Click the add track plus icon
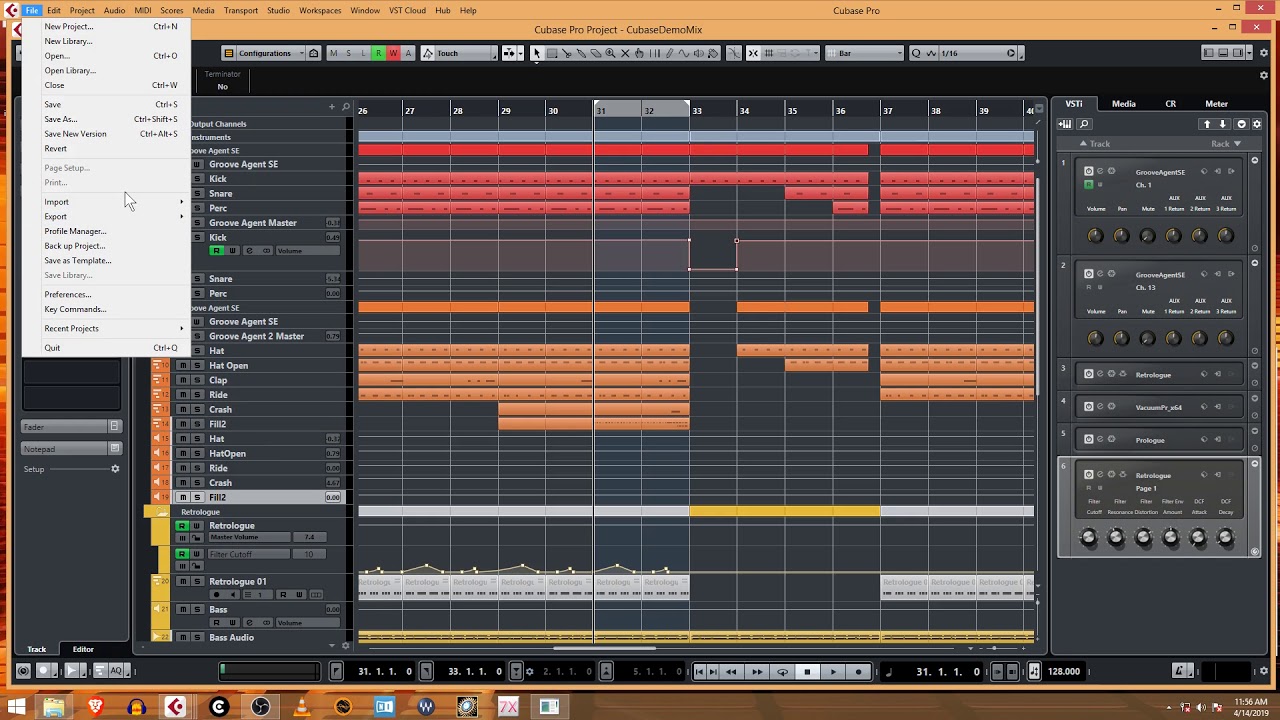This screenshot has width=1280, height=720. 332,107
